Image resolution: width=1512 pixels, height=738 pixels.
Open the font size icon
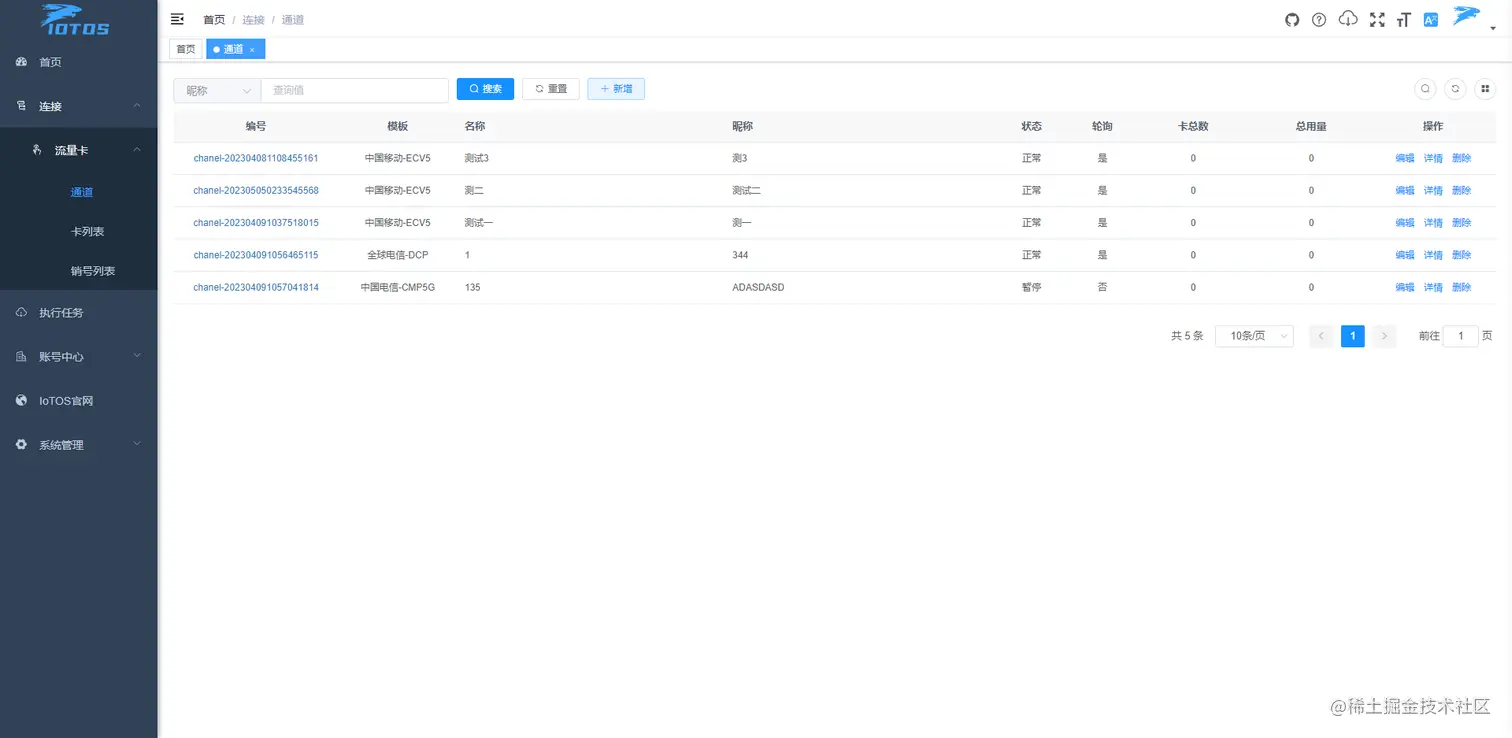(1403, 20)
